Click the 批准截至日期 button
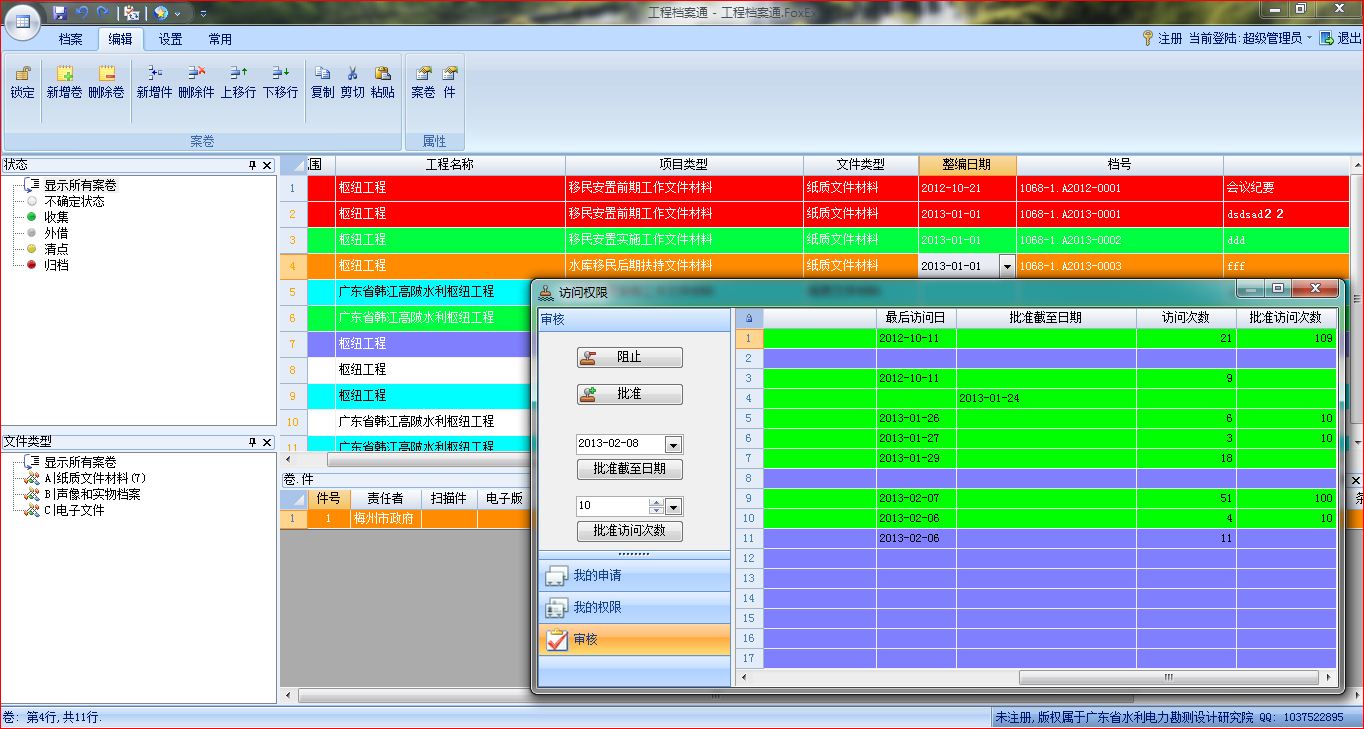Viewport: 1364px width, 729px height. (x=630, y=469)
